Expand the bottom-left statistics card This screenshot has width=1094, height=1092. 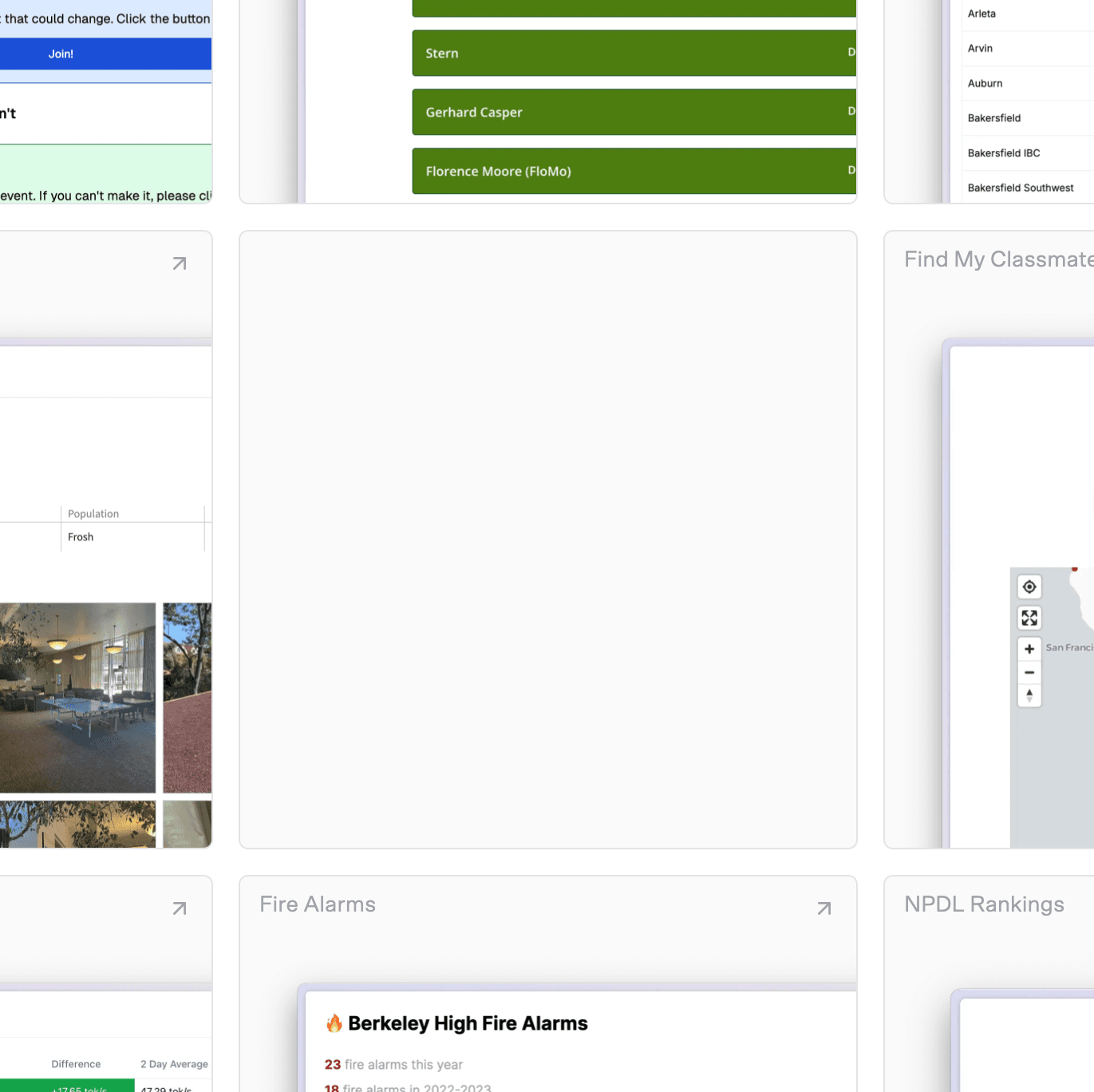[179, 908]
